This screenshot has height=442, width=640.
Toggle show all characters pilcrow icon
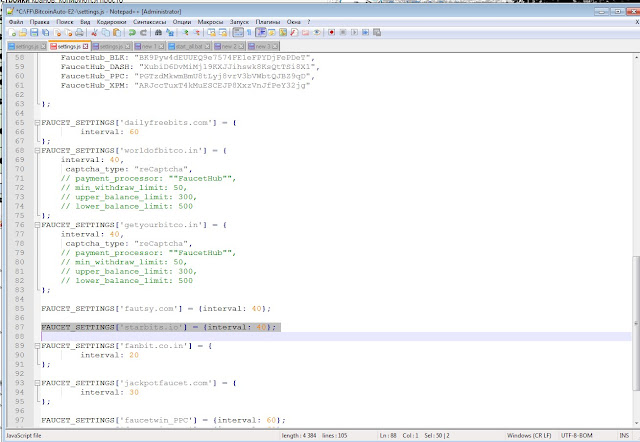249,32
